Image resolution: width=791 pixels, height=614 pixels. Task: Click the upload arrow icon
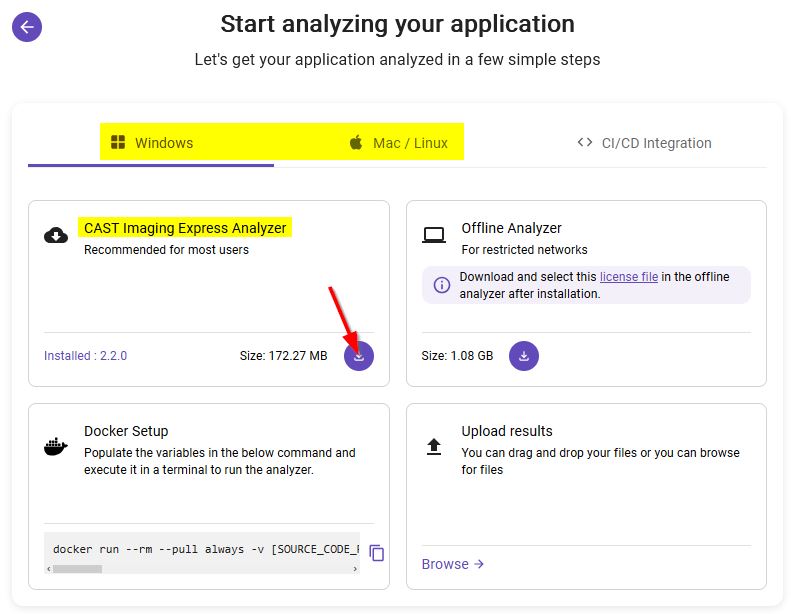click(434, 446)
